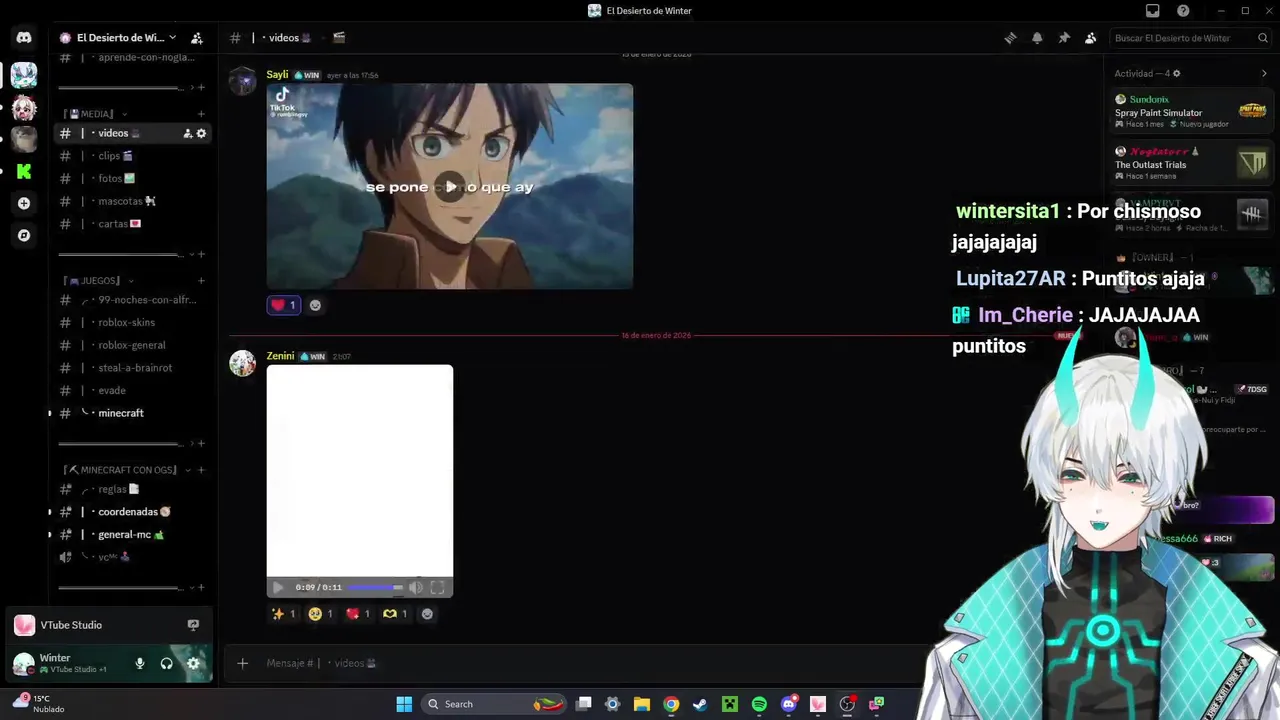Open the Help question mark icon
The height and width of the screenshot is (720, 1280).
(1183, 11)
